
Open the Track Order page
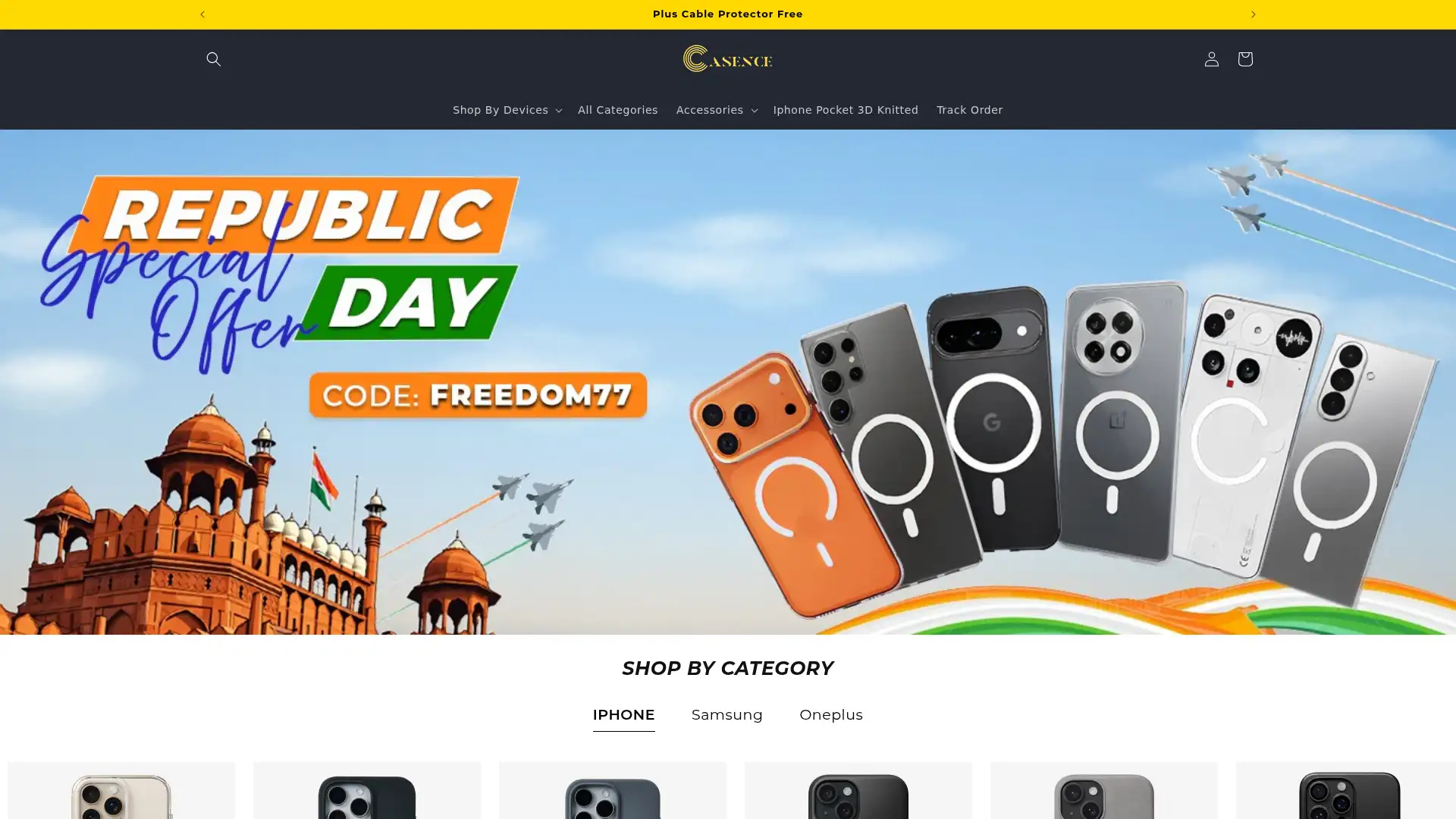(969, 110)
